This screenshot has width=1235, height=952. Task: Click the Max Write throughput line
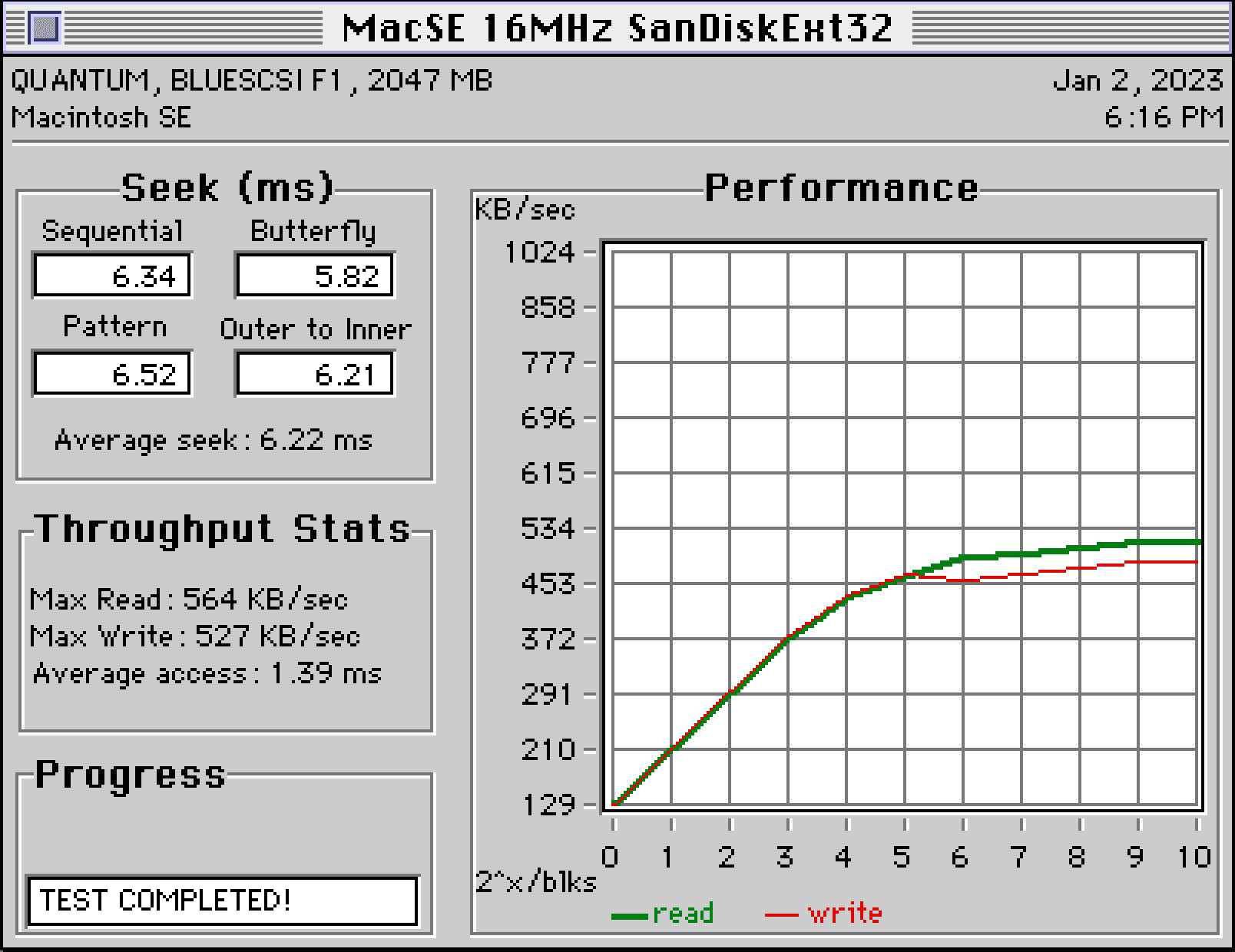tap(194, 636)
